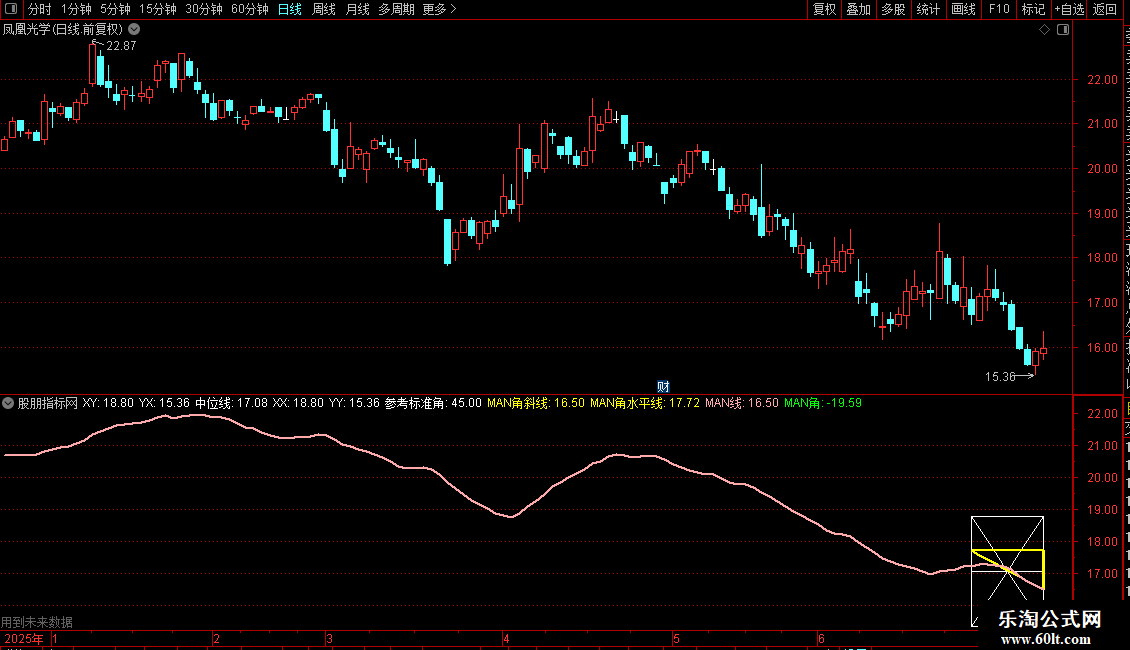Click the 中位线: 17.08 value

click(x=231, y=403)
